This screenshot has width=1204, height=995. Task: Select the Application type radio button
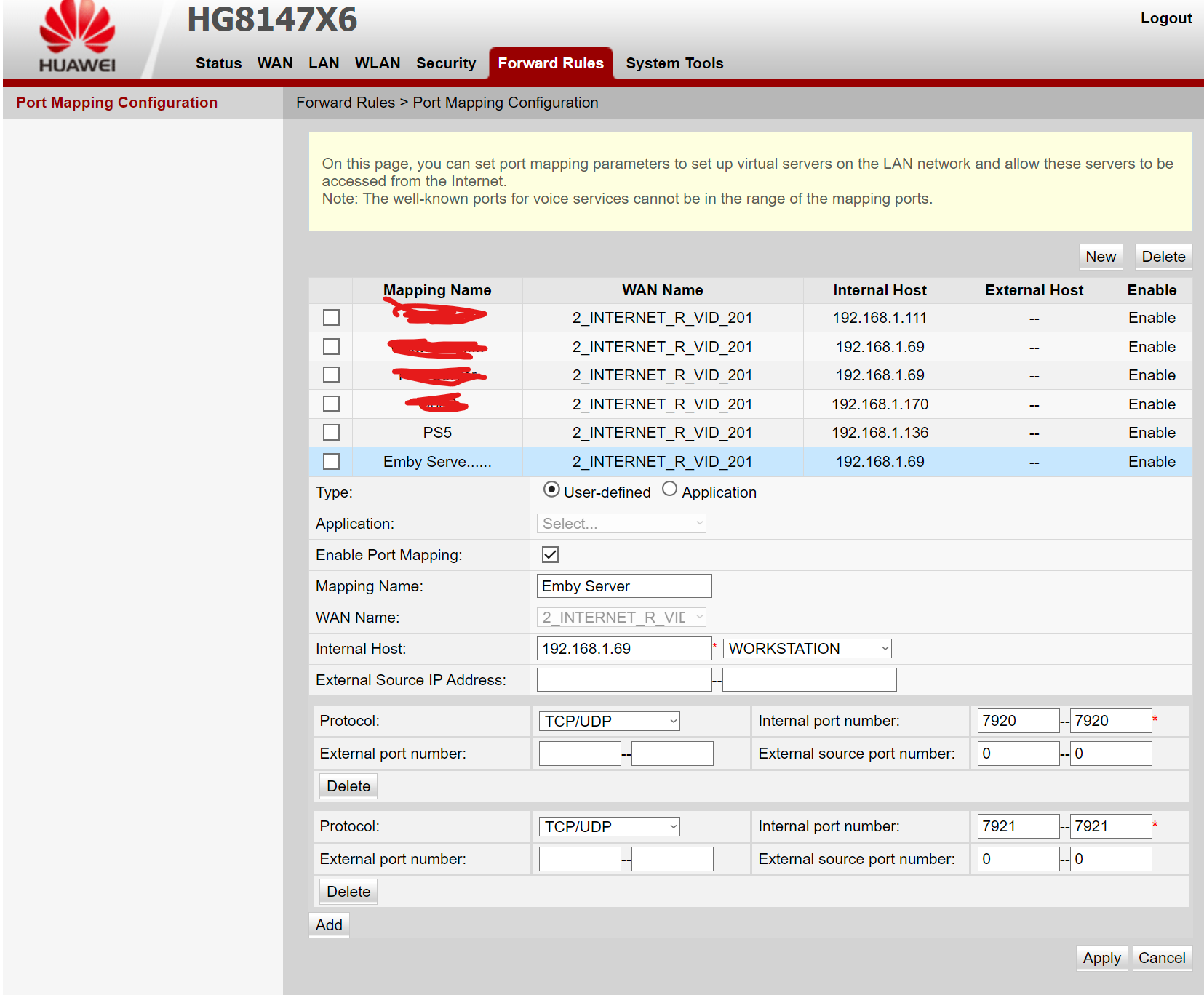tap(669, 489)
